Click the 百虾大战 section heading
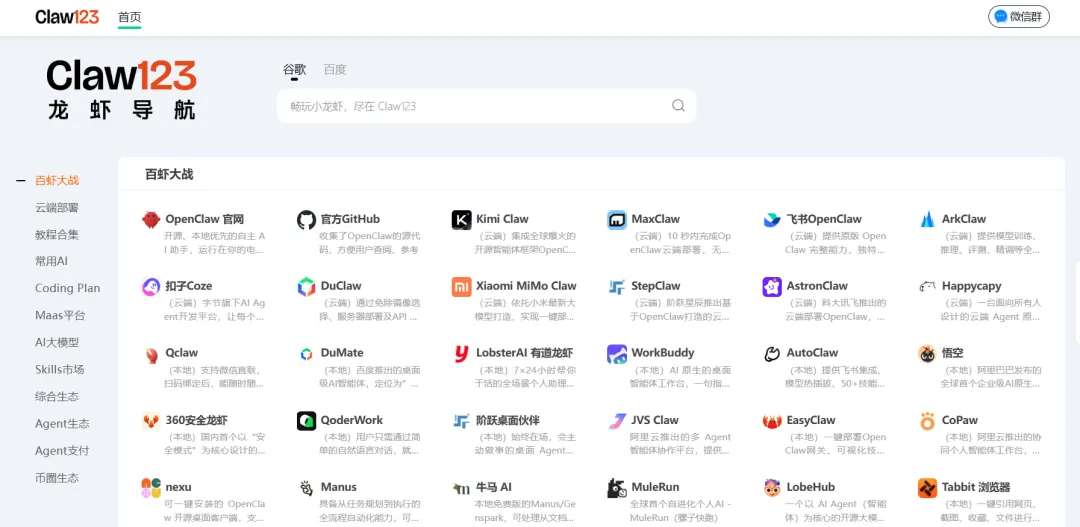This screenshot has height=527, width=1080. (169, 174)
